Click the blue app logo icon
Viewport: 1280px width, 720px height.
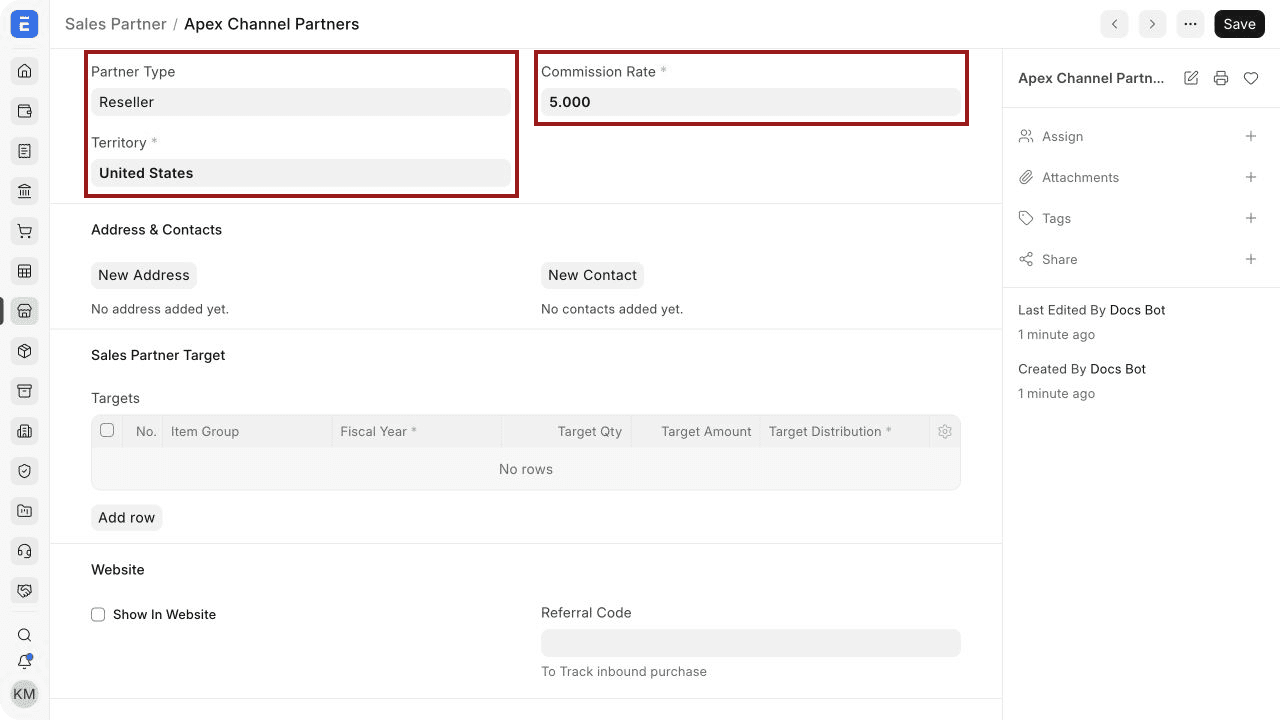click(x=25, y=24)
